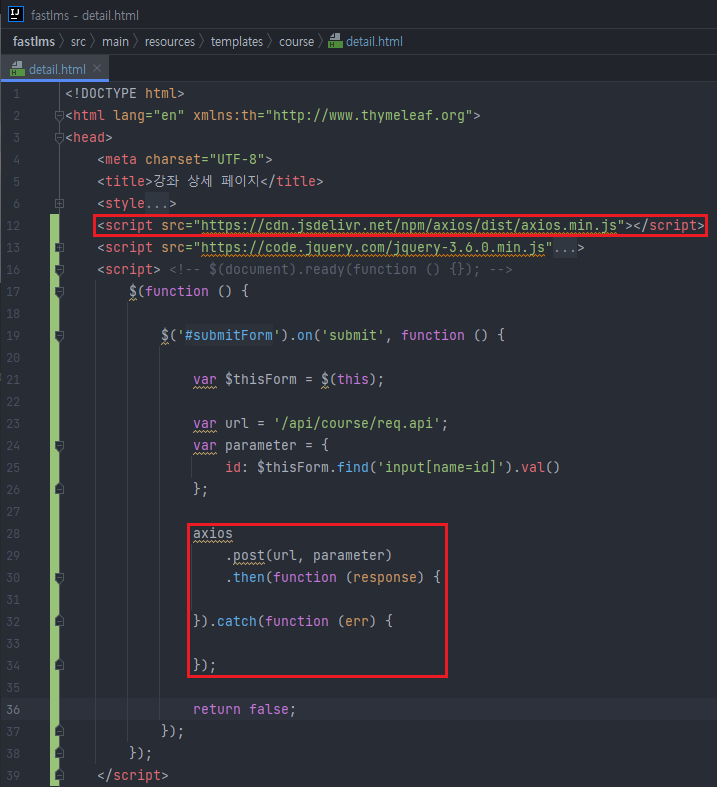Click the fold end marker on line 32

click(59, 621)
